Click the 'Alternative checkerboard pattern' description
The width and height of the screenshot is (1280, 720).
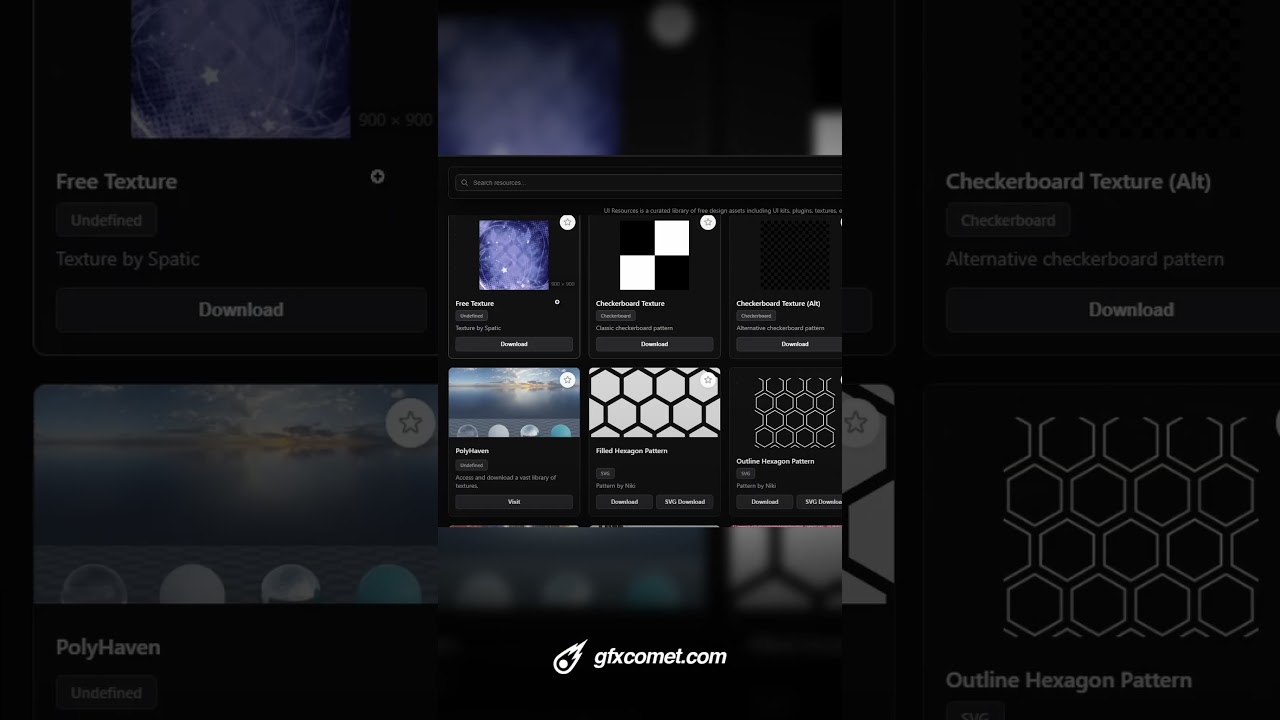780,328
